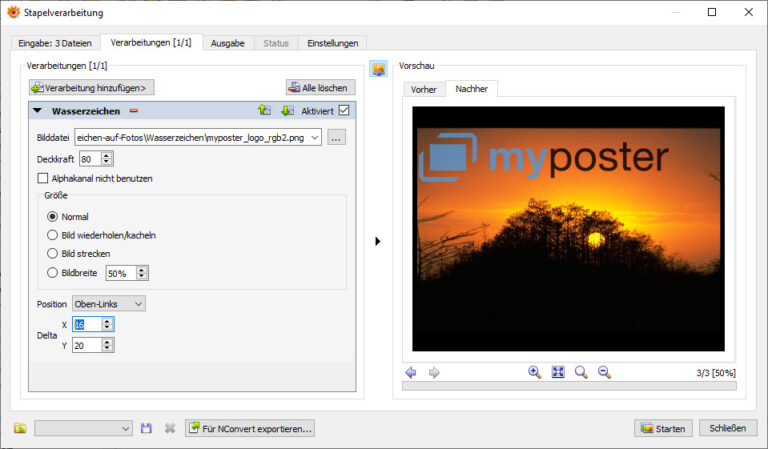The image size is (768, 449).
Task: Click the zoom in magnifier below preview
Action: 534,372
